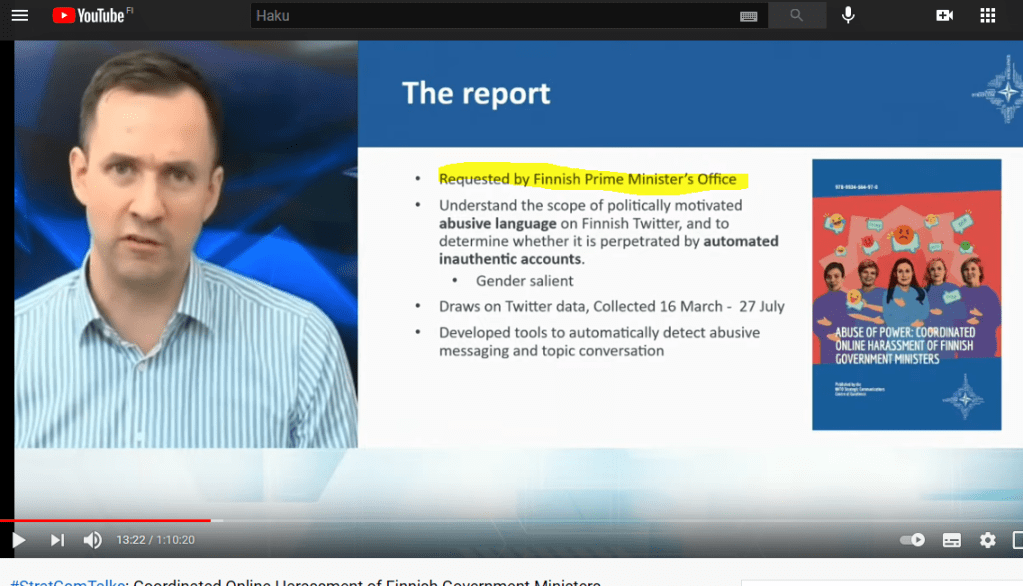Open the on-screen keyboard in search bar
Screen dimensions: 1023x586
pos(748,16)
